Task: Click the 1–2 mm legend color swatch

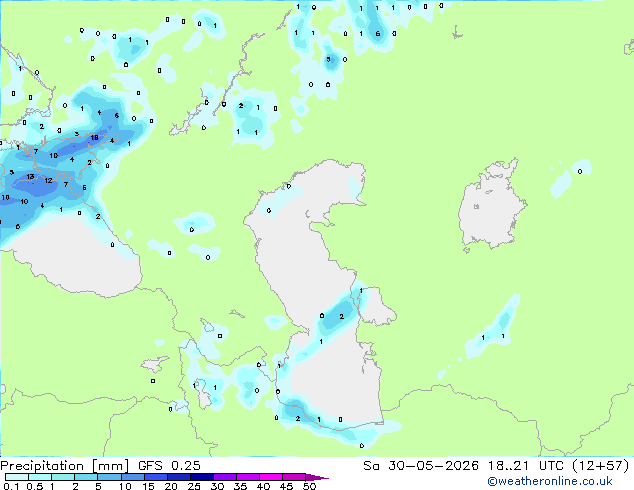Action: coord(63,477)
